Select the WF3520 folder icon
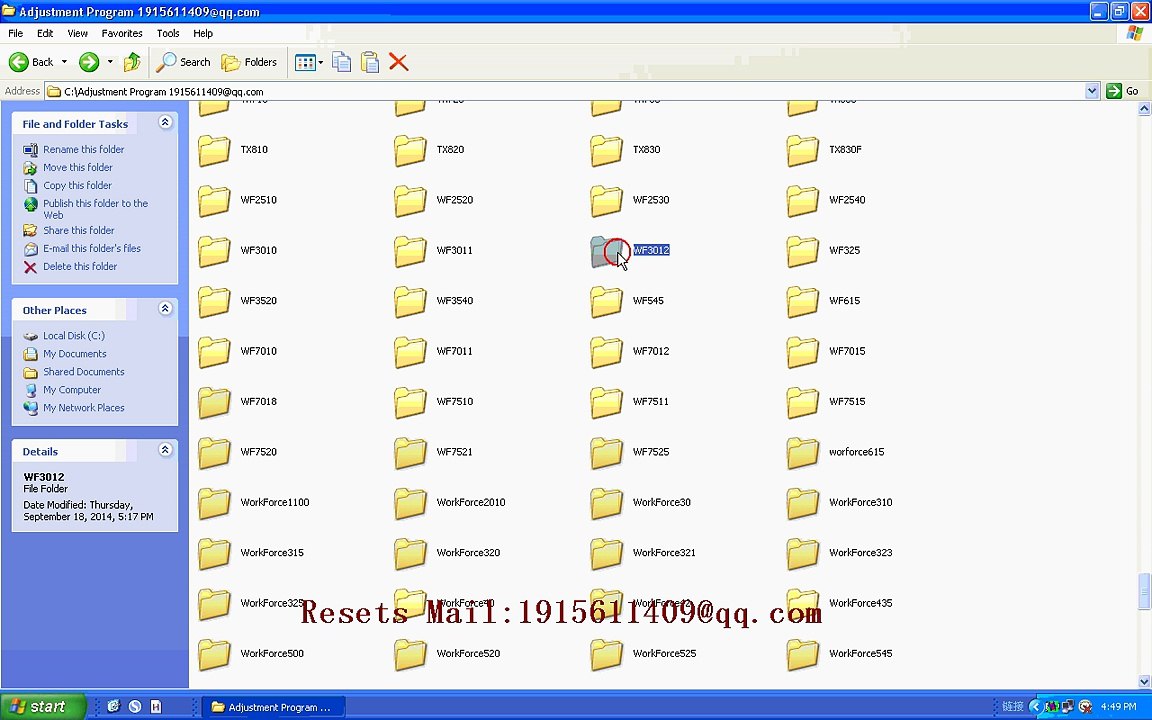Viewport: 1152px width, 720px height. click(215, 301)
